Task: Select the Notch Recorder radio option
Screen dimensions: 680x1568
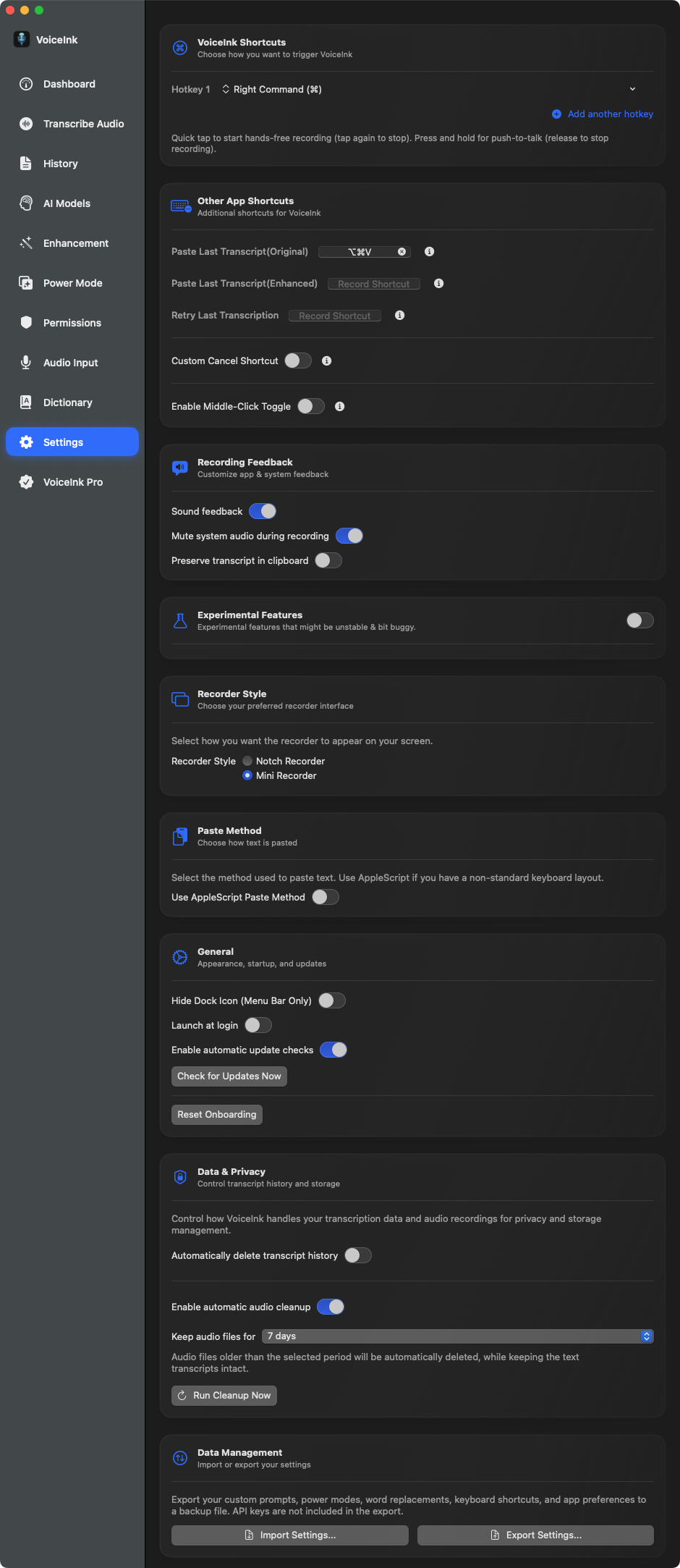Action: click(x=247, y=762)
